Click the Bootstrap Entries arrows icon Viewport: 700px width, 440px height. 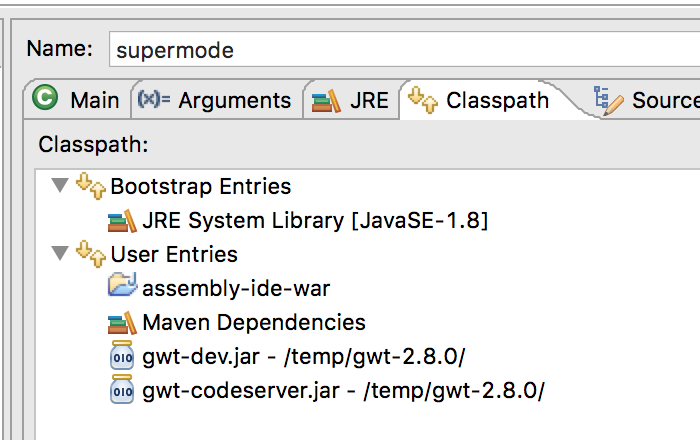click(x=91, y=186)
